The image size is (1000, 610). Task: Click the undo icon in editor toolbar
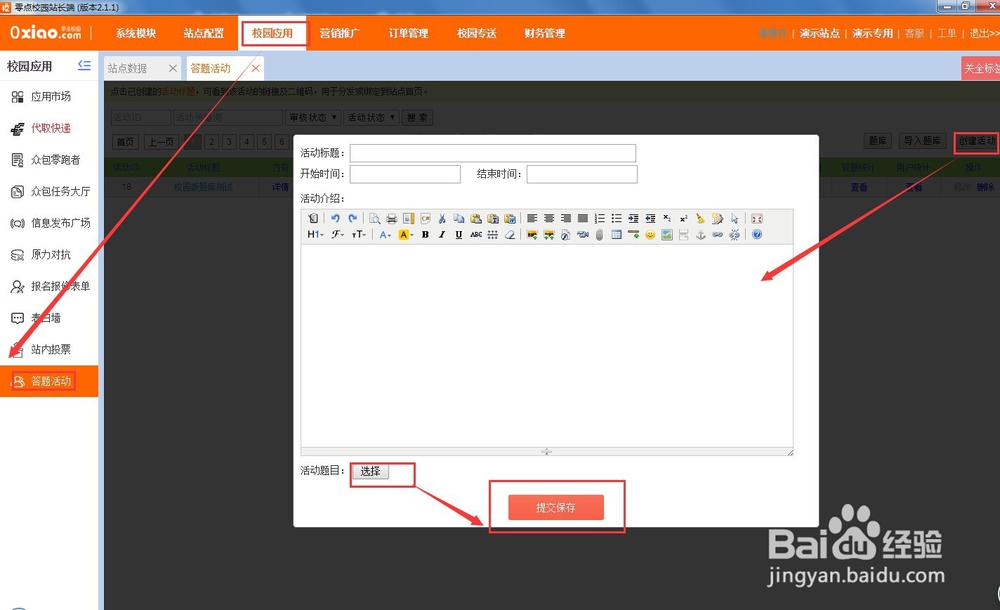[x=335, y=218]
